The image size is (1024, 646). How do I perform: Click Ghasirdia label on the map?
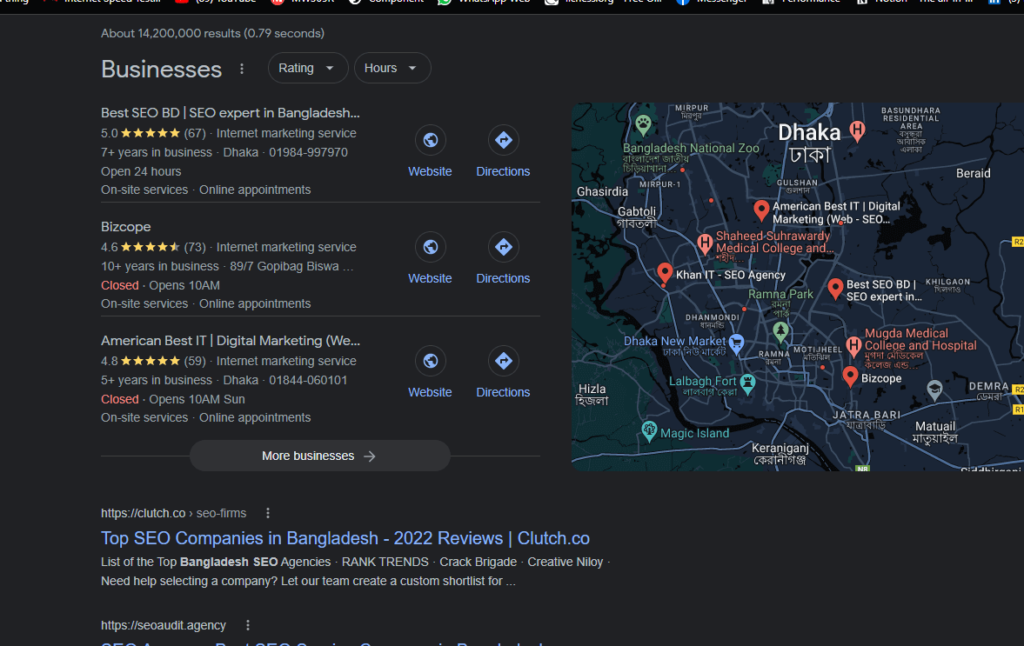point(602,191)
